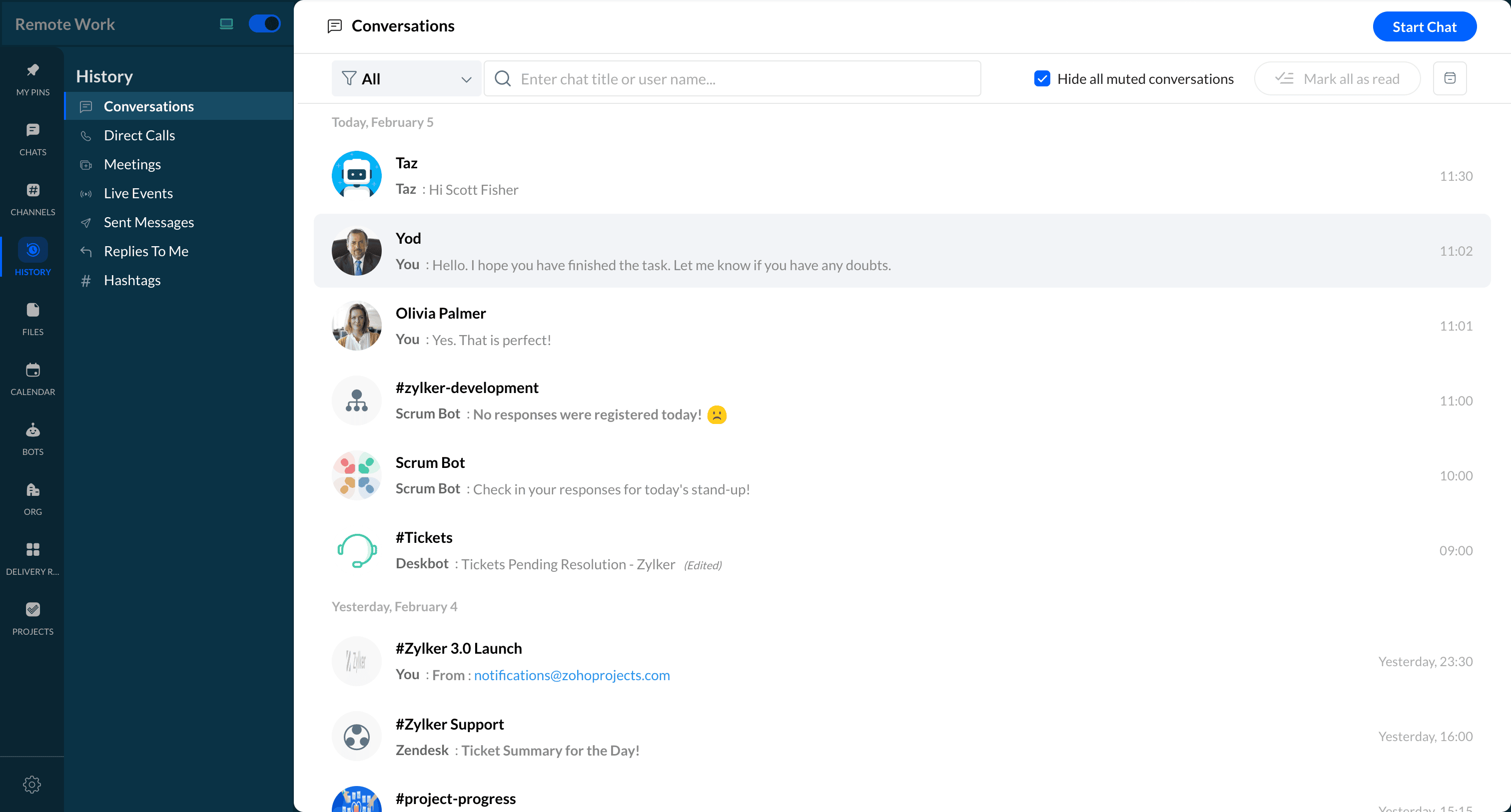Click the Start Chat button

[1424, 26]
